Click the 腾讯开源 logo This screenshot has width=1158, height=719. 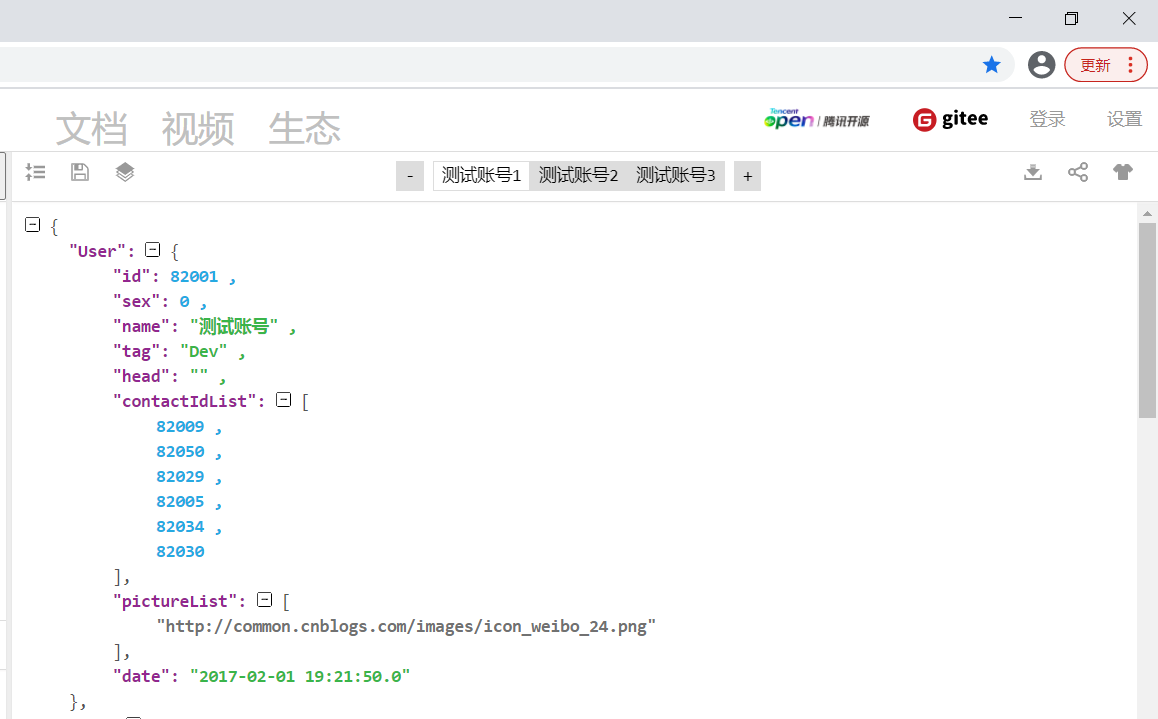pyautogui.click(x=816, y=119)
